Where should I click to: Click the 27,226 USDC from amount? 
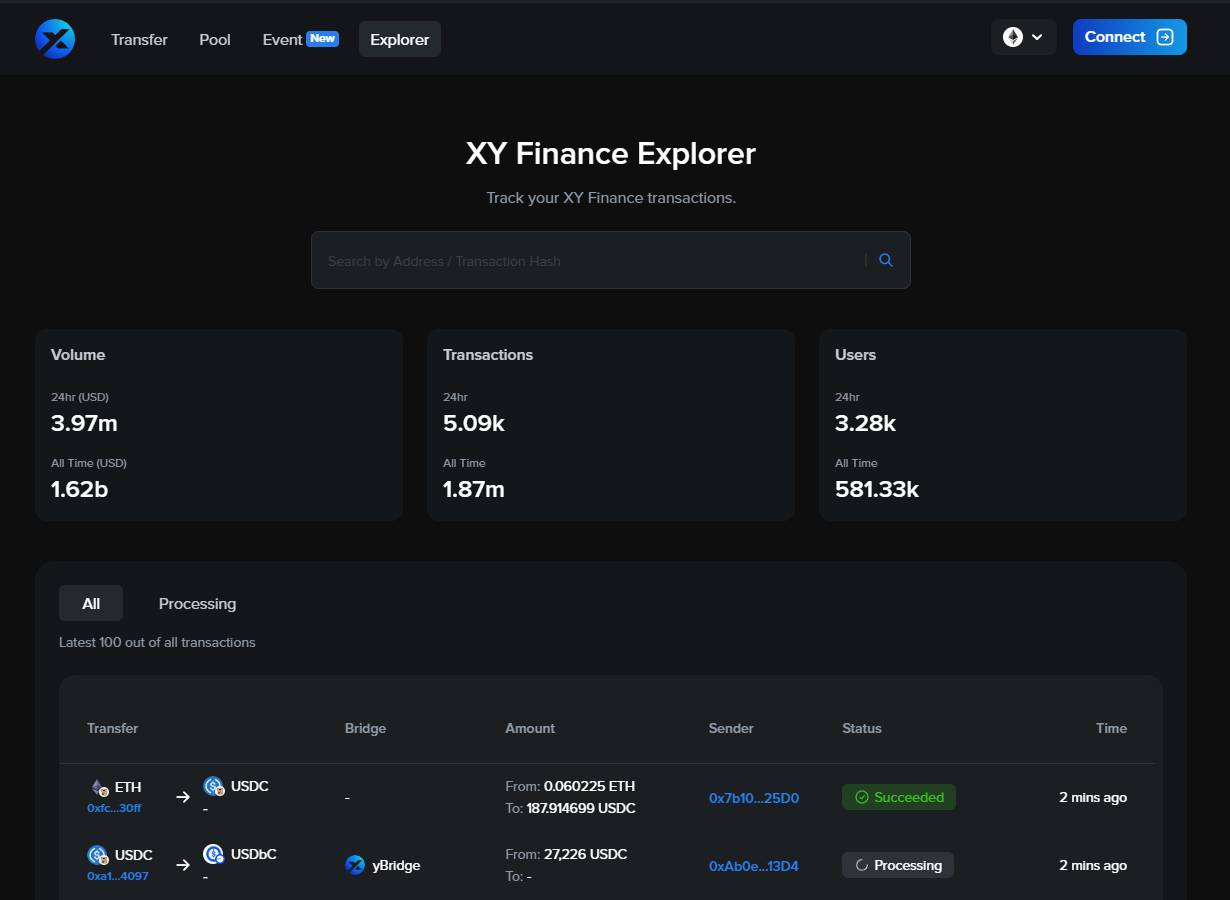(x=585, y=854)
